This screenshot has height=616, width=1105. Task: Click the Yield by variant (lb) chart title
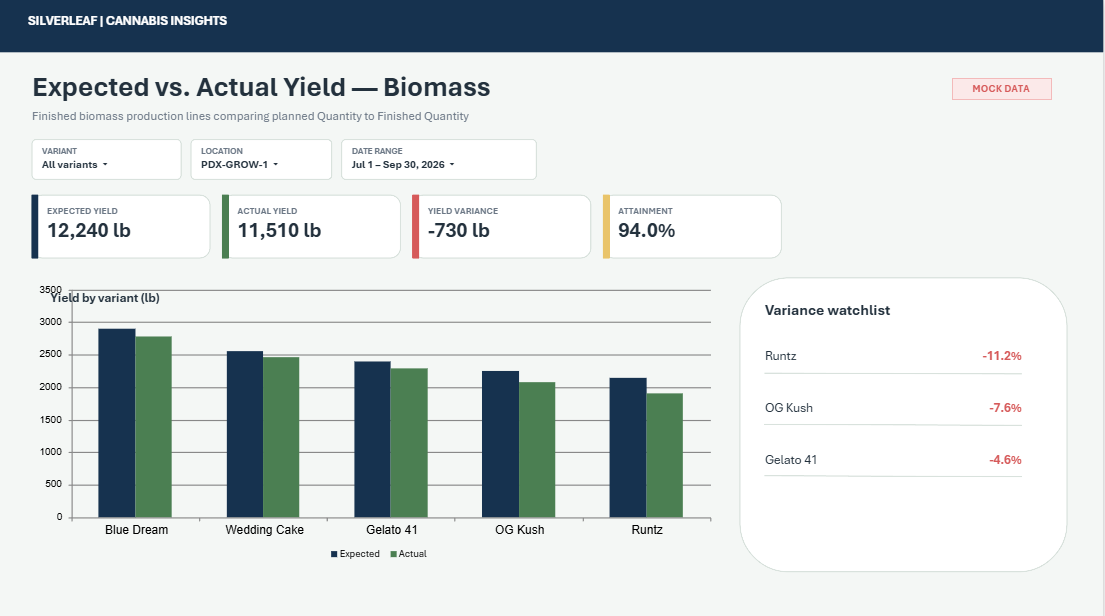pos(105,298)
